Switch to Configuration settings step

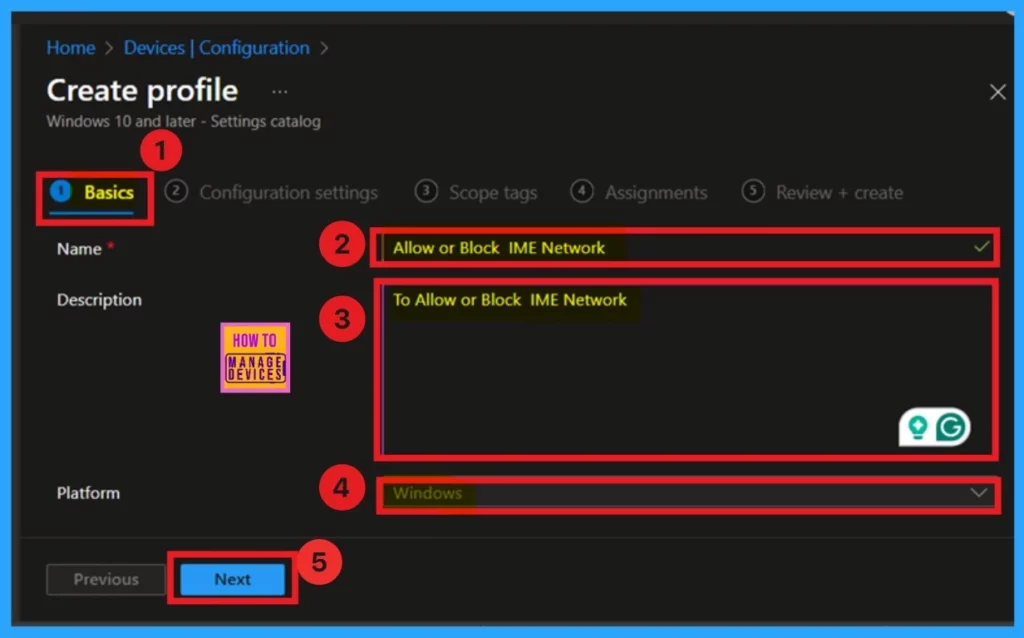pyautogui.click(x=271, y=193)
